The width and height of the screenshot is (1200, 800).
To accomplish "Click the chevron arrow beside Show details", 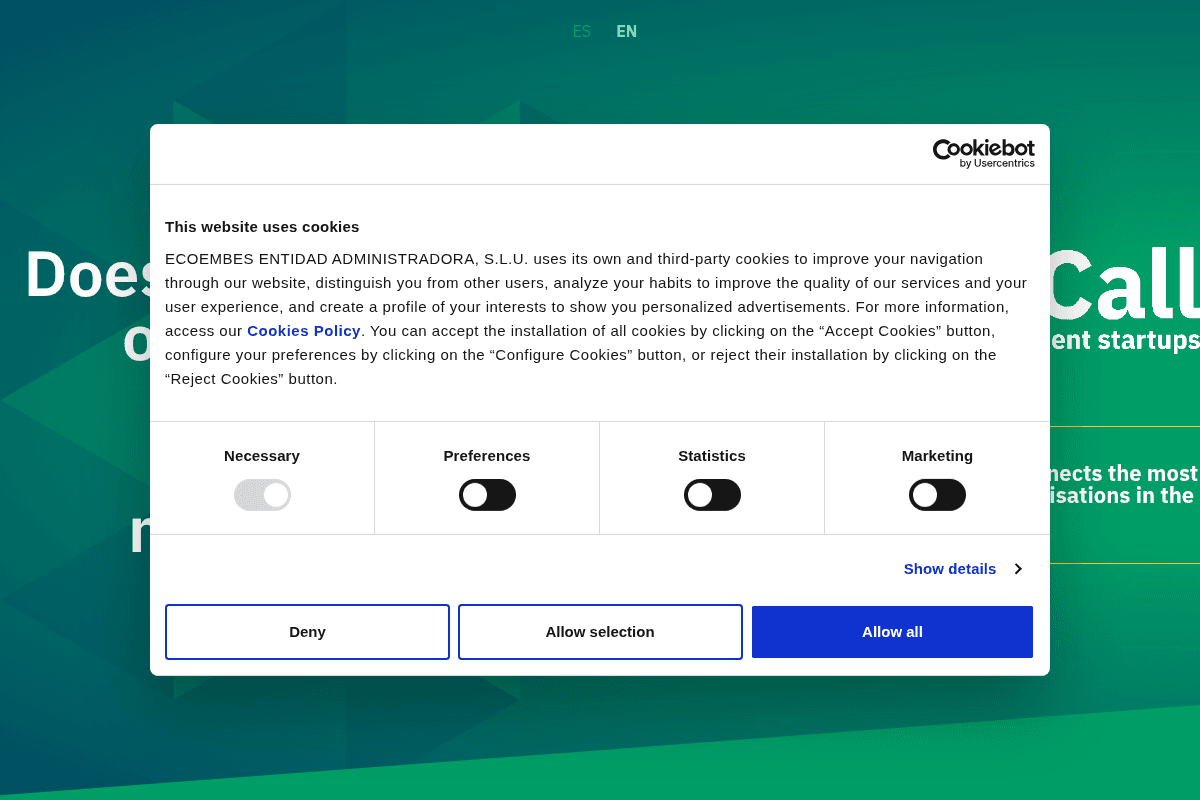I will pos(1018,569).
